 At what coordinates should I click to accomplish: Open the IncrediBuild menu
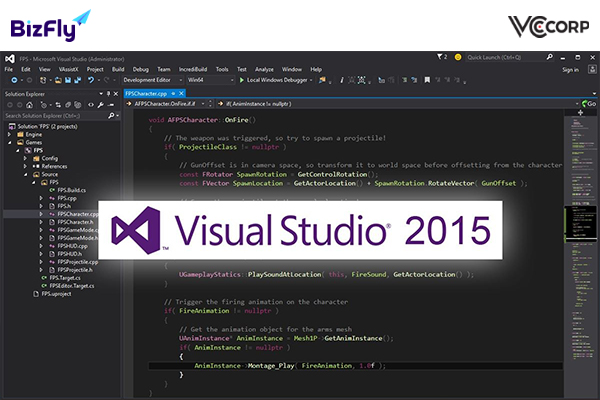click(193, 69)
